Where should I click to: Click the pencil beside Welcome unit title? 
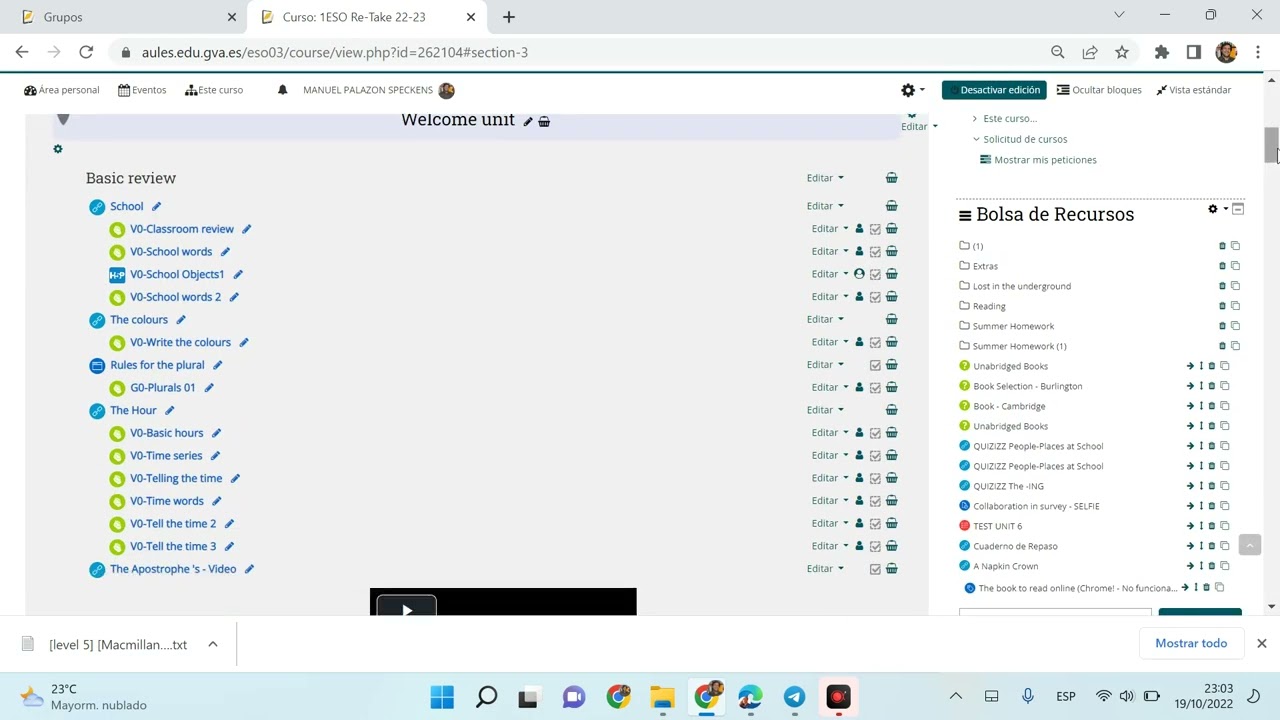[528, 121]
